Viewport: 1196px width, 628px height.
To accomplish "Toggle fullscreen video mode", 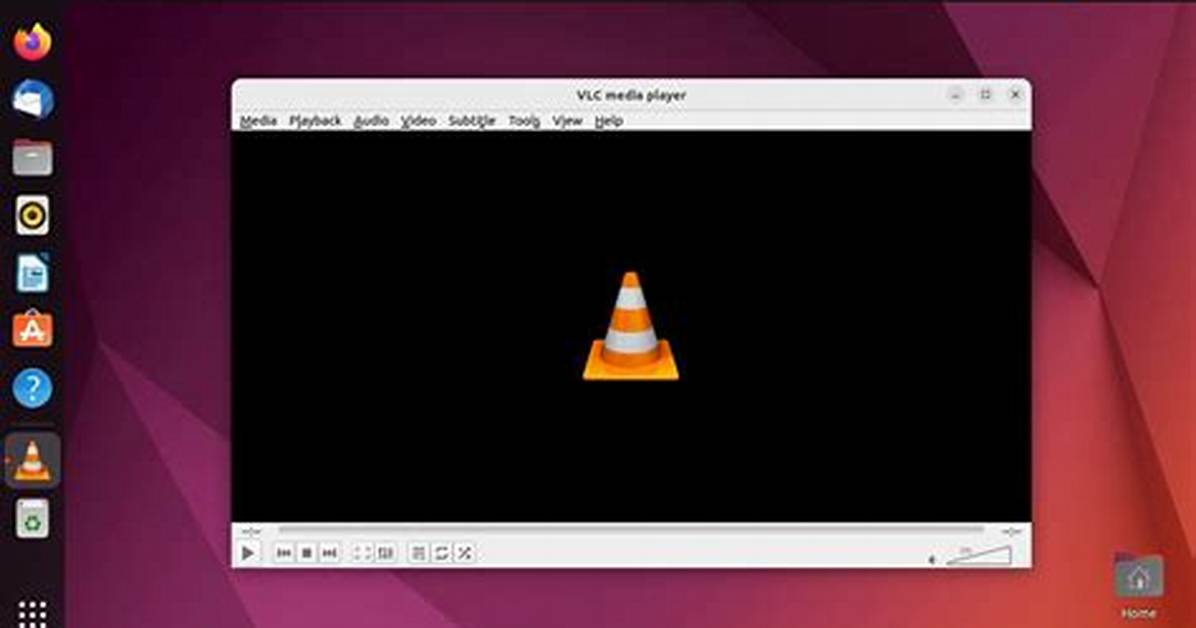I will (x=363, y=553).
